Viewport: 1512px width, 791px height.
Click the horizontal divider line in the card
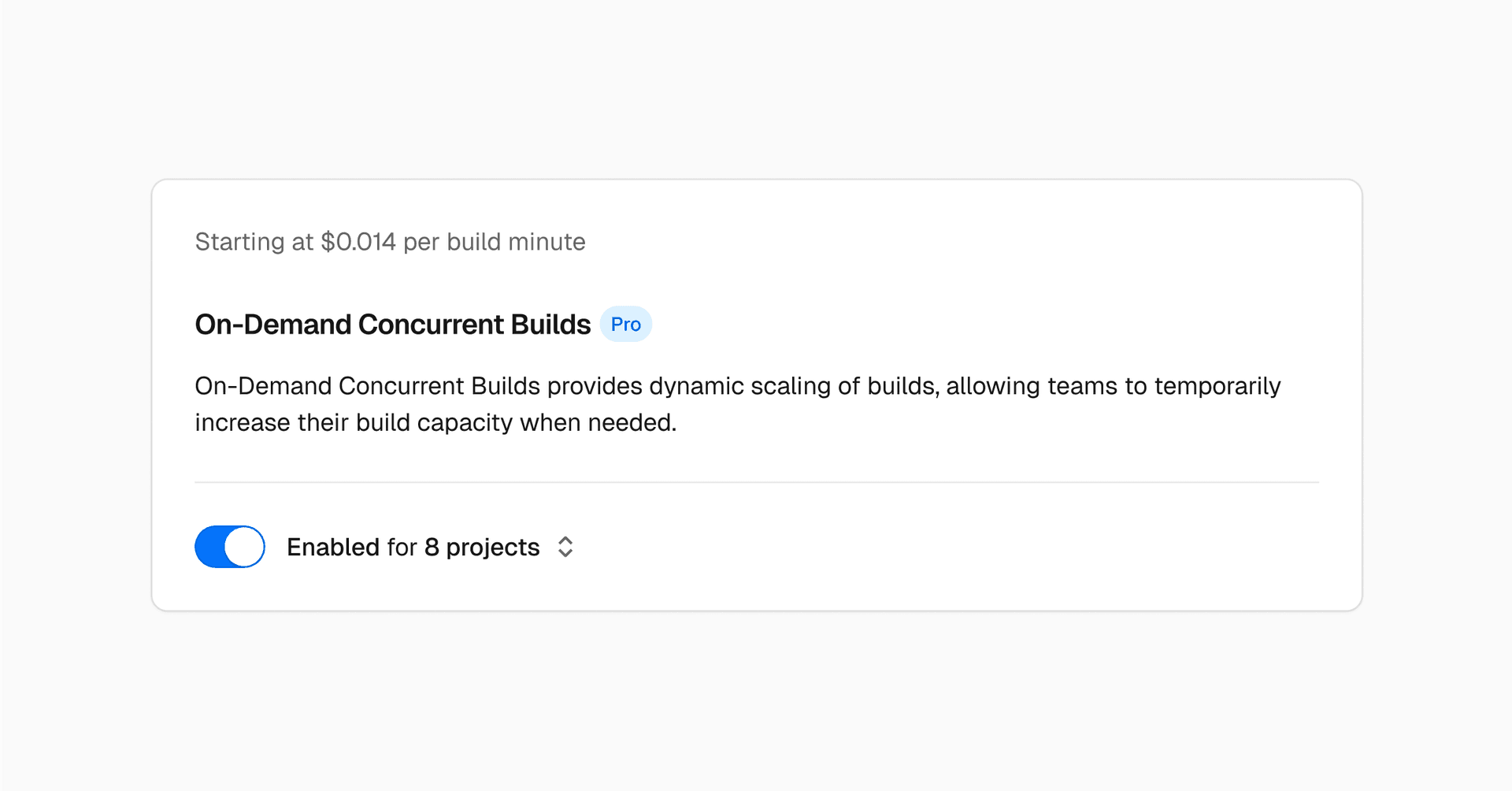point(756,482)
